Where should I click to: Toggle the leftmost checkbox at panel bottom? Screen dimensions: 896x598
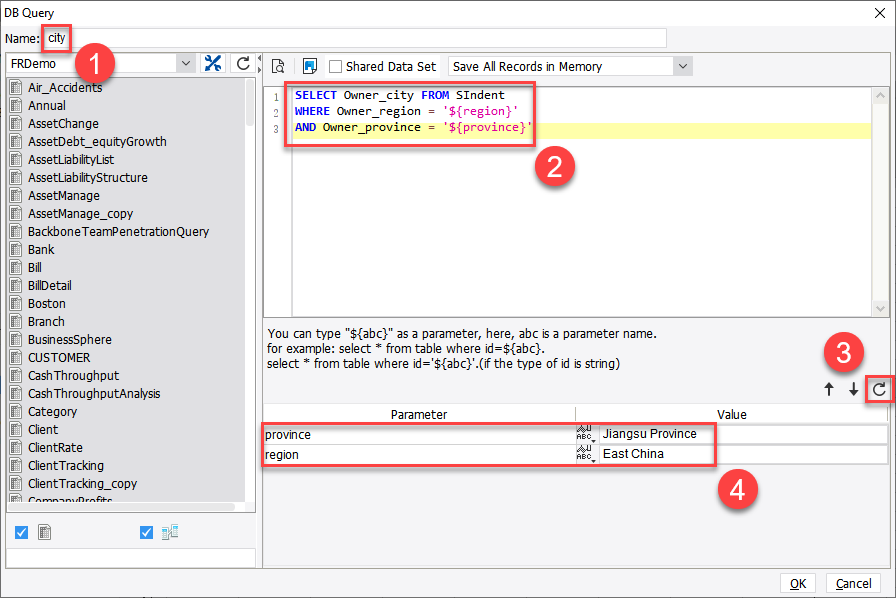pyautogui.click(x=22, y=532)
